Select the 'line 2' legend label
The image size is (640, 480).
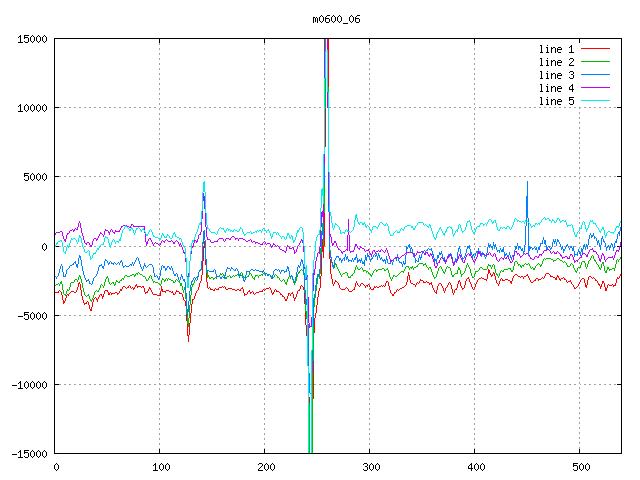pyautogui.click(x=557, y=62)
